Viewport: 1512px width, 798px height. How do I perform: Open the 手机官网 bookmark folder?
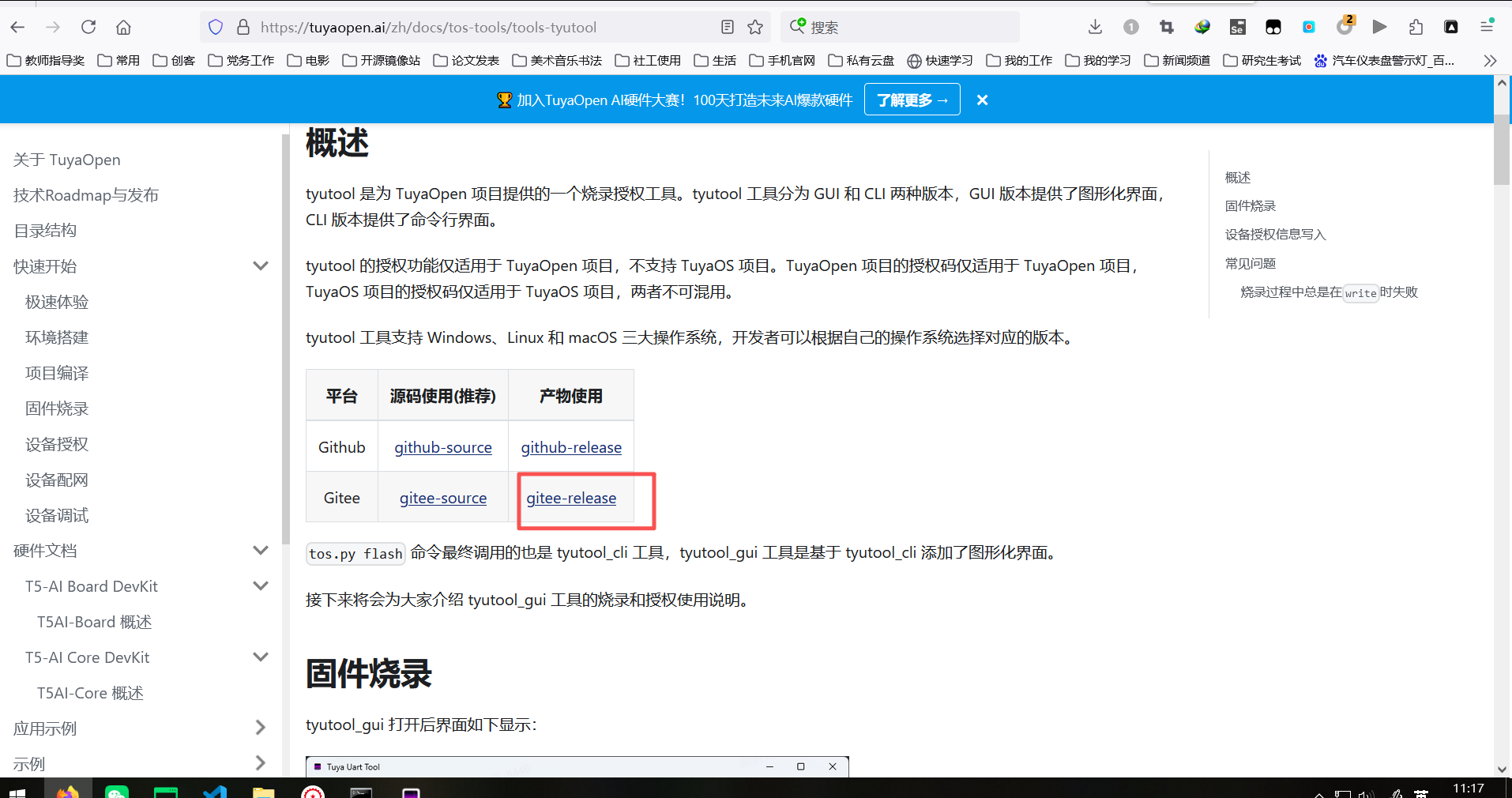click(782, 61)
